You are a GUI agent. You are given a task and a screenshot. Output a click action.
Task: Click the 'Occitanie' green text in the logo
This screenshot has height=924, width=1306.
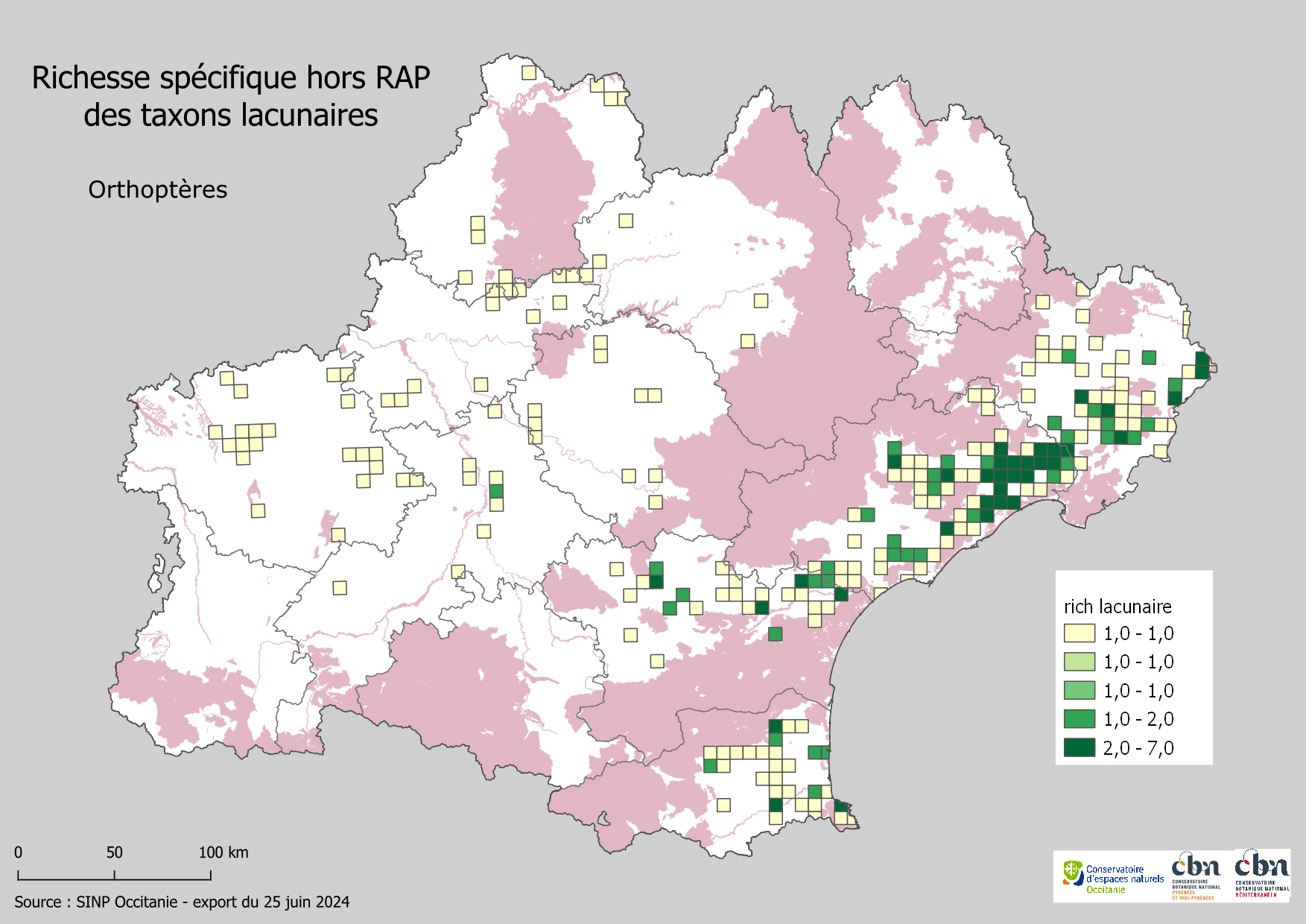coord(1106,890)
